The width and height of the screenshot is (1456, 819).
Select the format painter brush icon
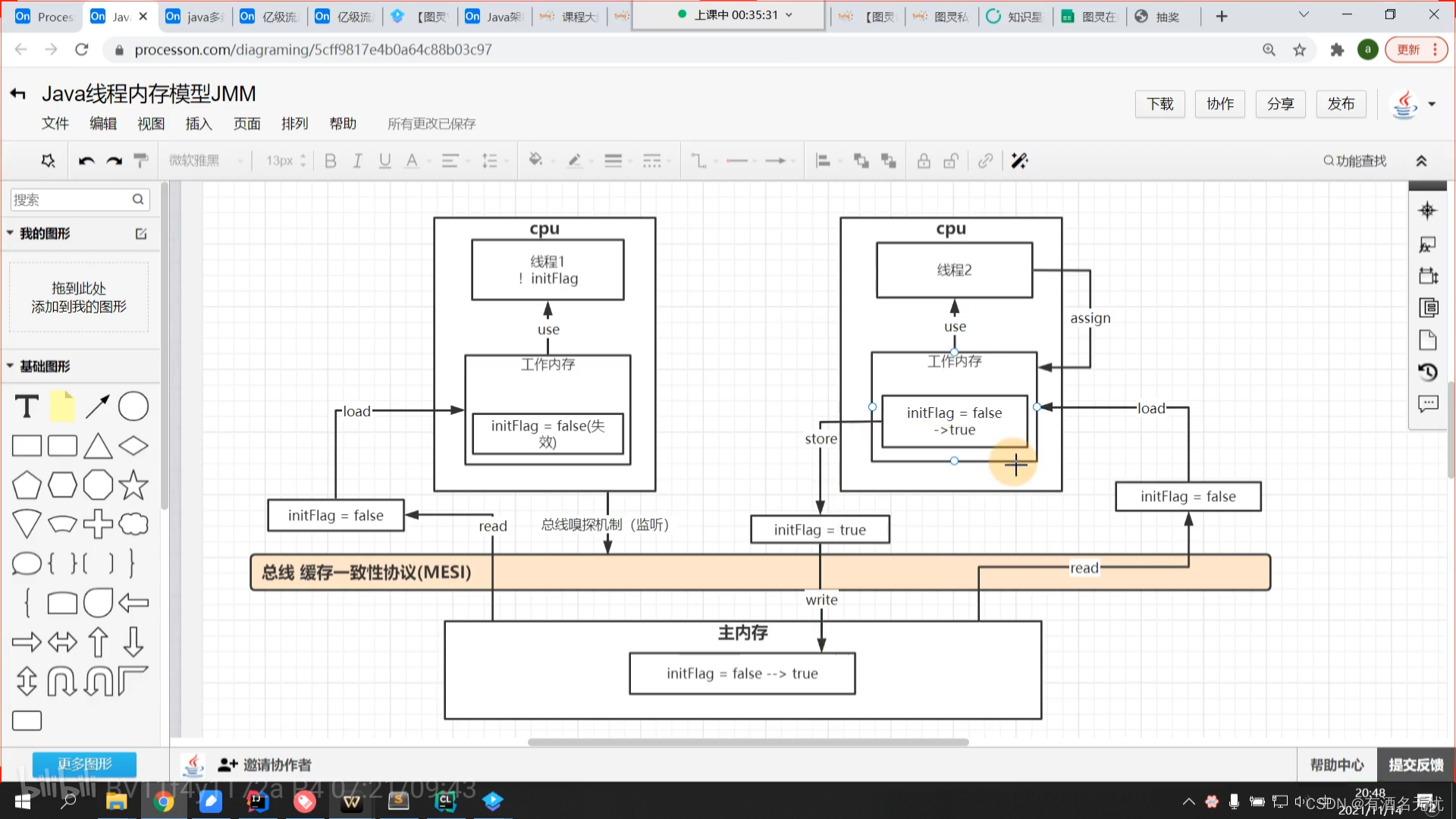[x=141, y=161]
